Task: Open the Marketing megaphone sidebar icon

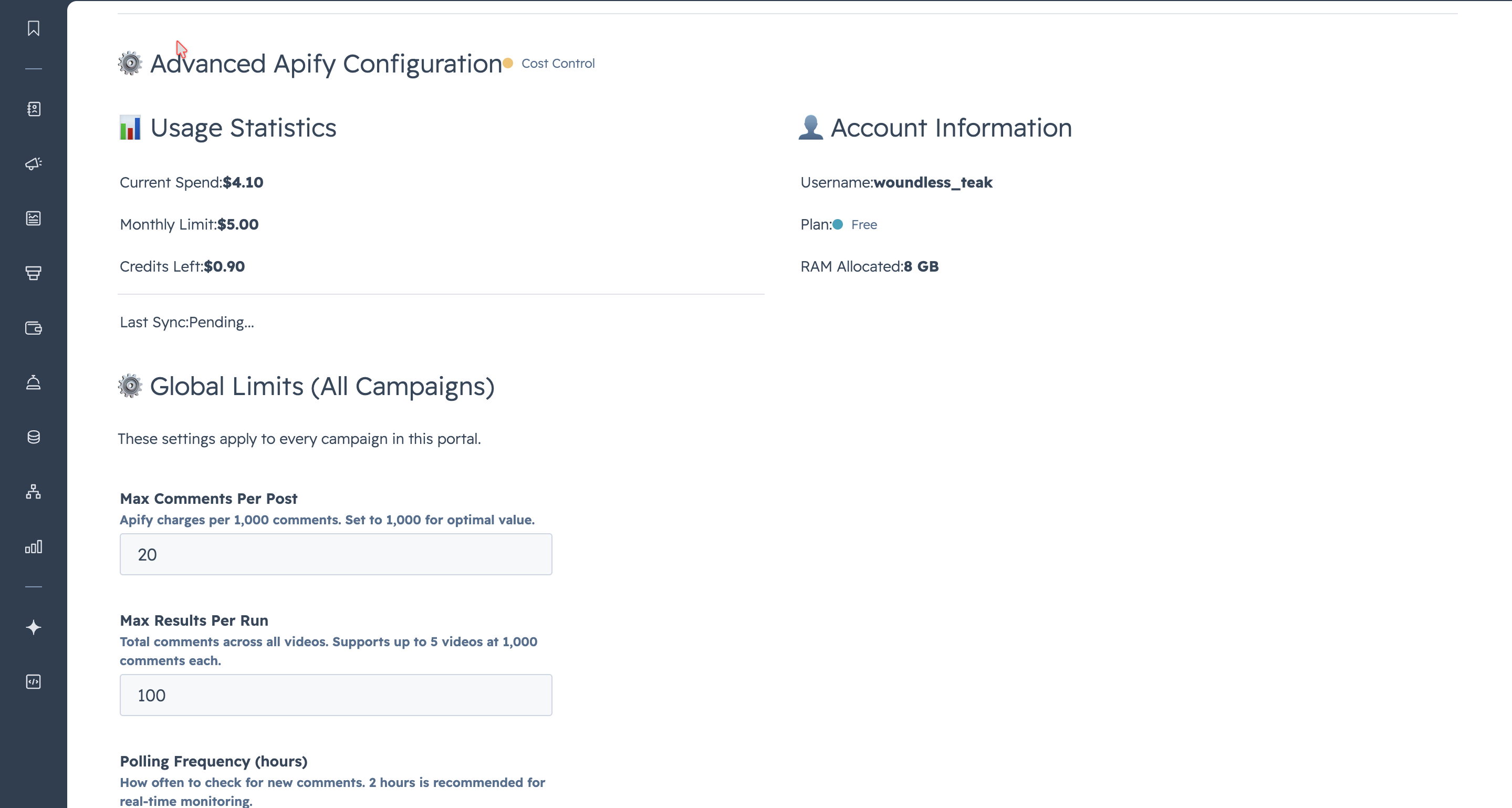Action: coord(34,163)
